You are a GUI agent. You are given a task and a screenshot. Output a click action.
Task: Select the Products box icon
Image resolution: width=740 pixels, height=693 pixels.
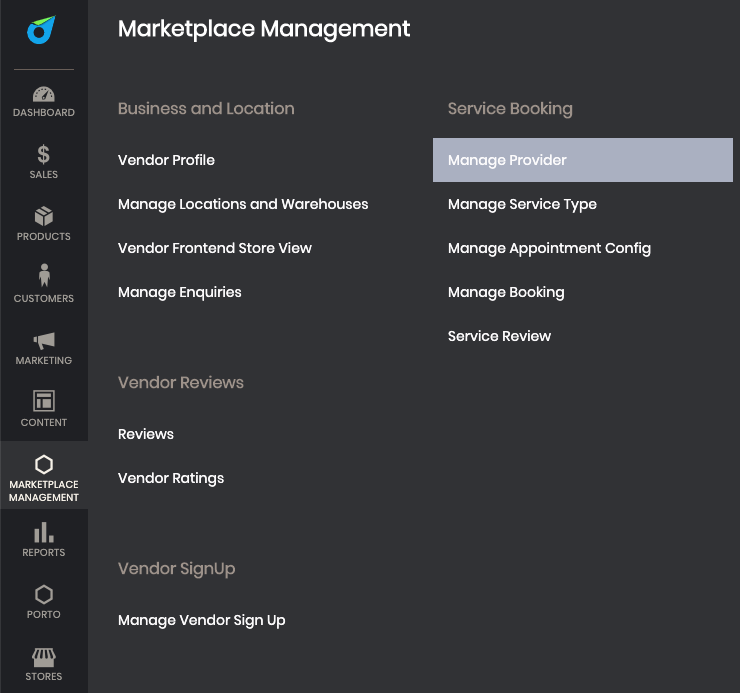point(44,217)
